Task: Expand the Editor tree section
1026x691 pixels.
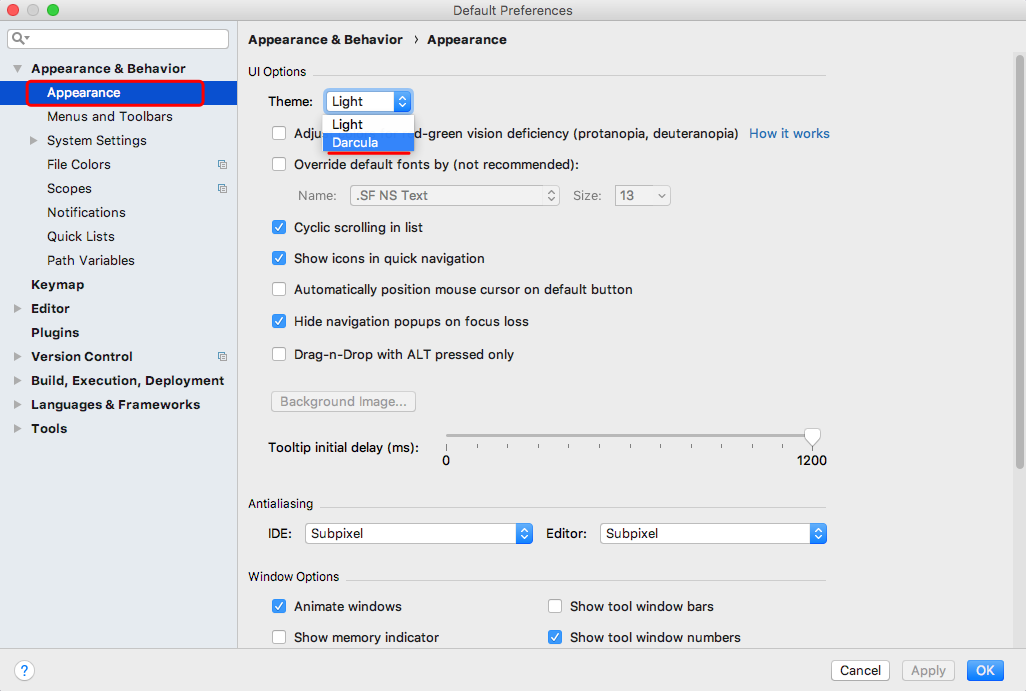Action: click(18, 309)
